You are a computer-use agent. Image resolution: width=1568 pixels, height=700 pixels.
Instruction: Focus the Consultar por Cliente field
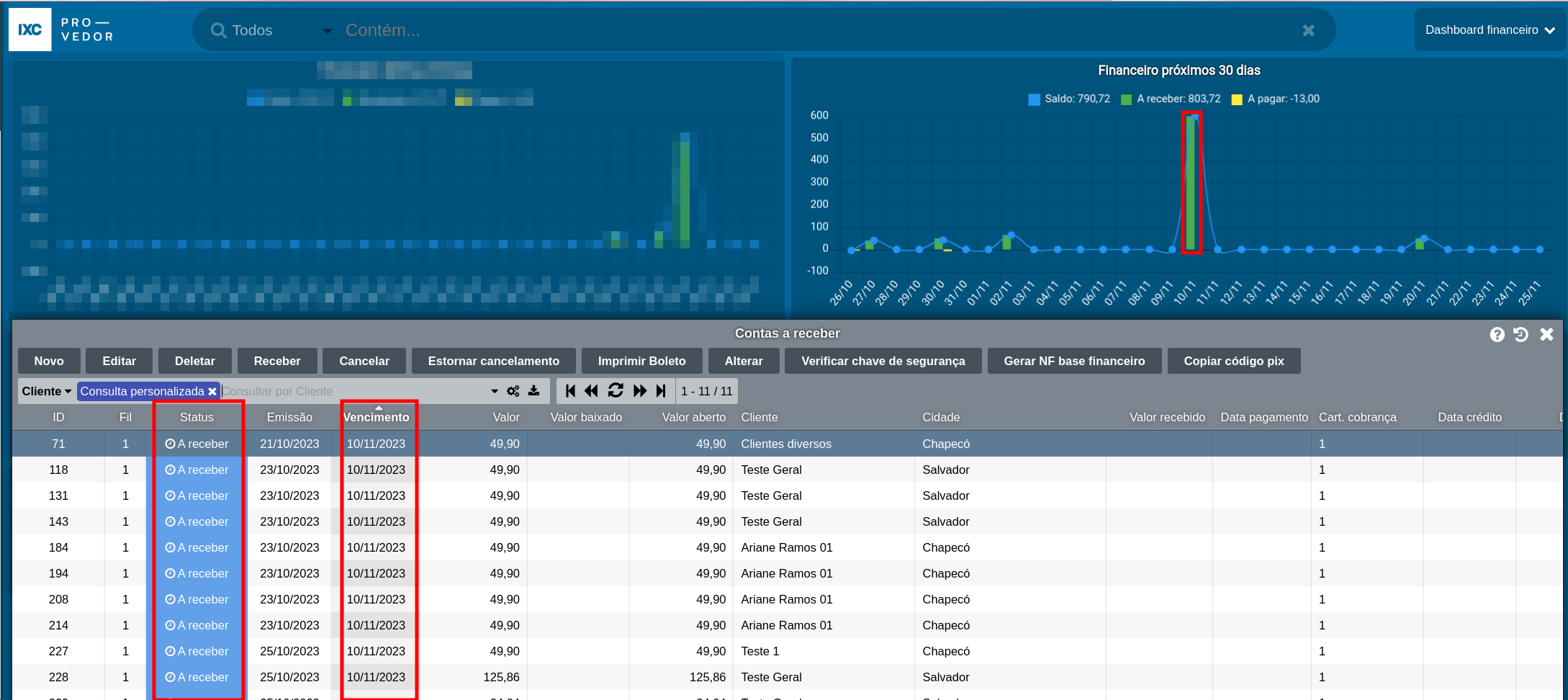(353, 391)
